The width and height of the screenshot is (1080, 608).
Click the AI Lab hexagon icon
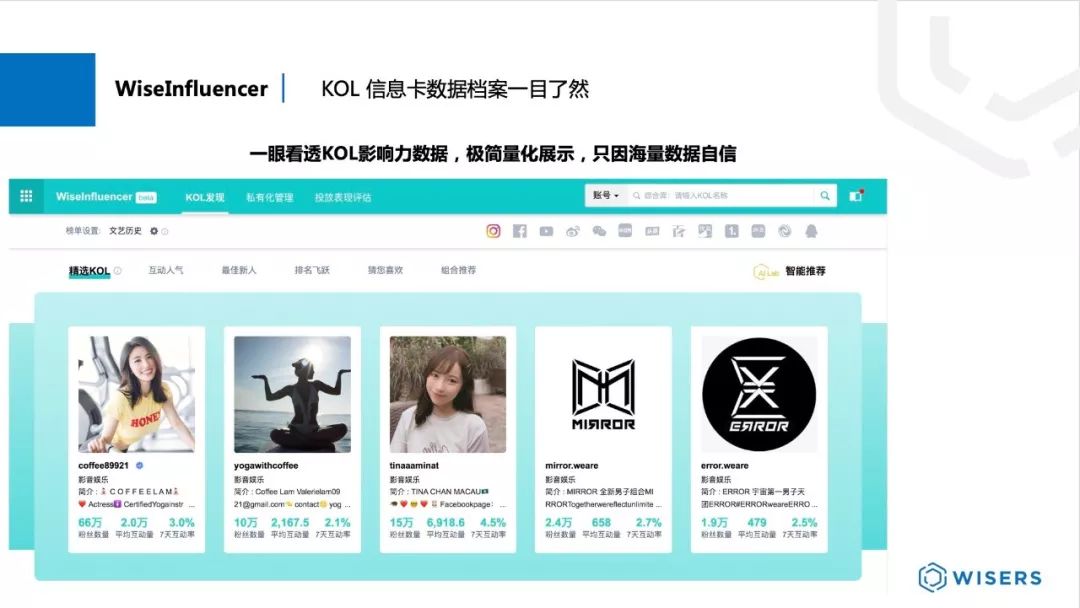[x=766, y=272]
